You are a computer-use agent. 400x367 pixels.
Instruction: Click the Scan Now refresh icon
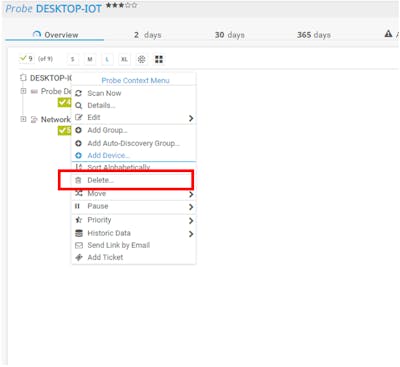(78, 93)
